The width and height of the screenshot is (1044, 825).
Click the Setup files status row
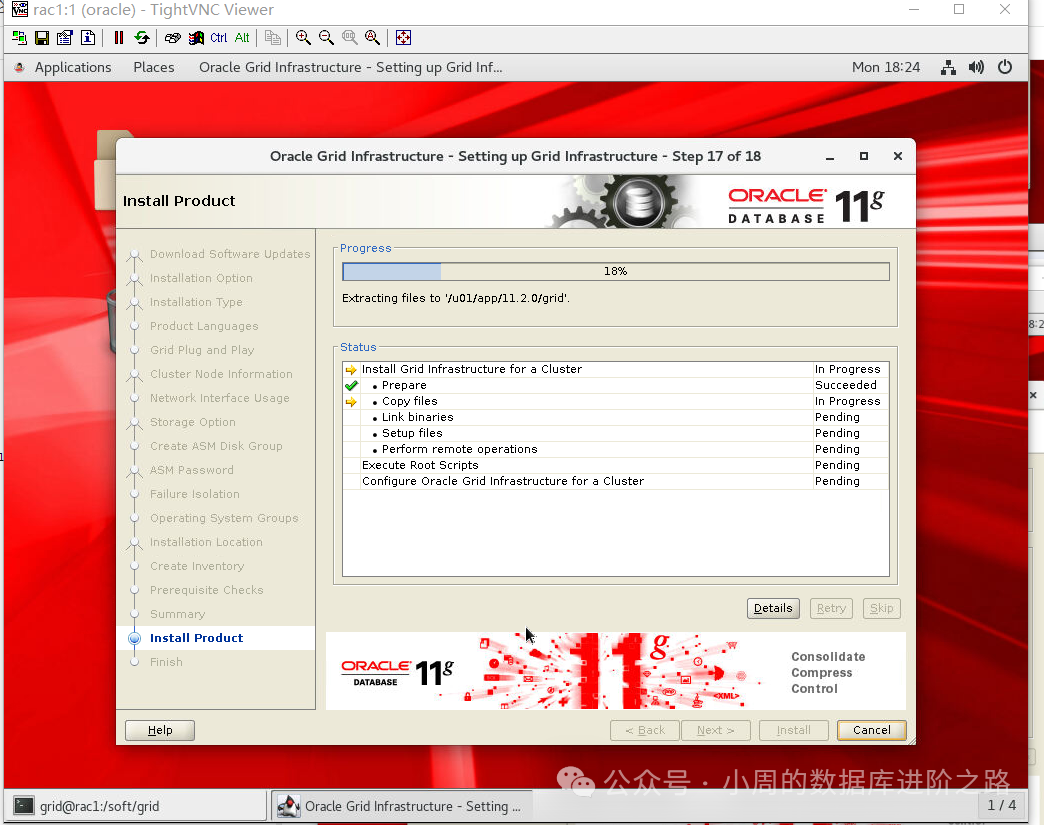pos(616,433)
